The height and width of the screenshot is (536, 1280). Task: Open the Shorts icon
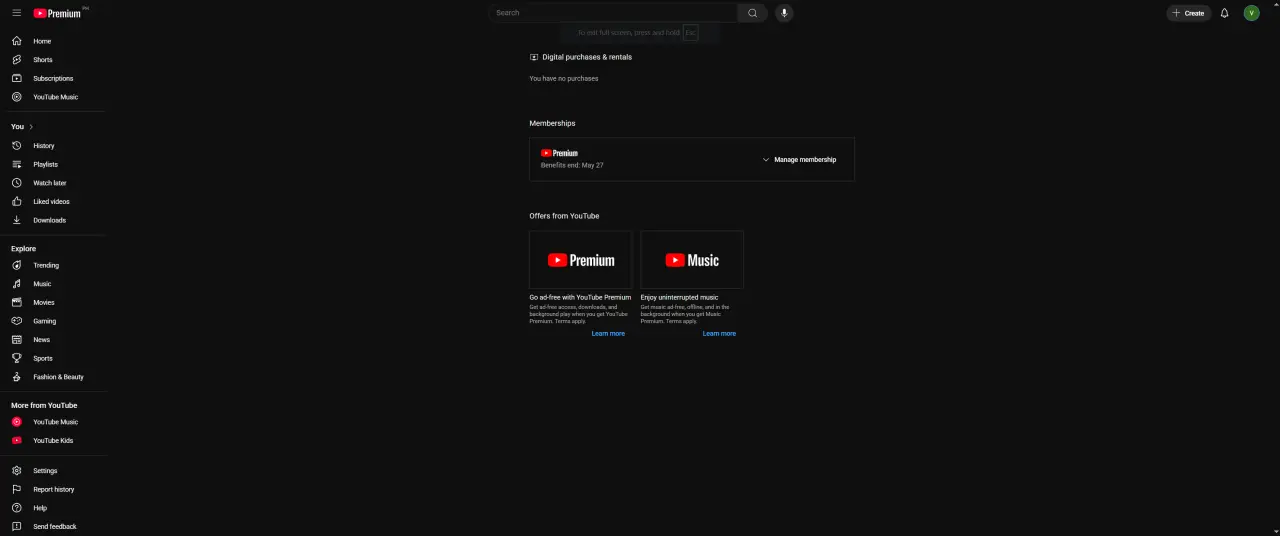pyautogui.click(x=16, y=60)
